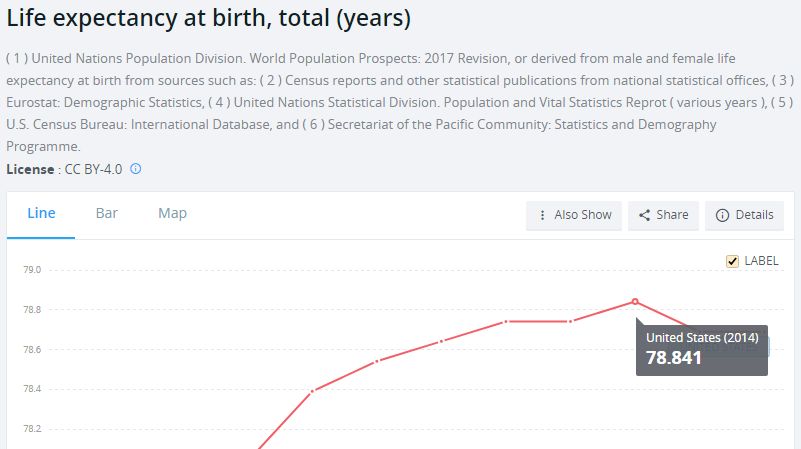
Task: Switch to the Bar tab
Action: click(107, 214)
